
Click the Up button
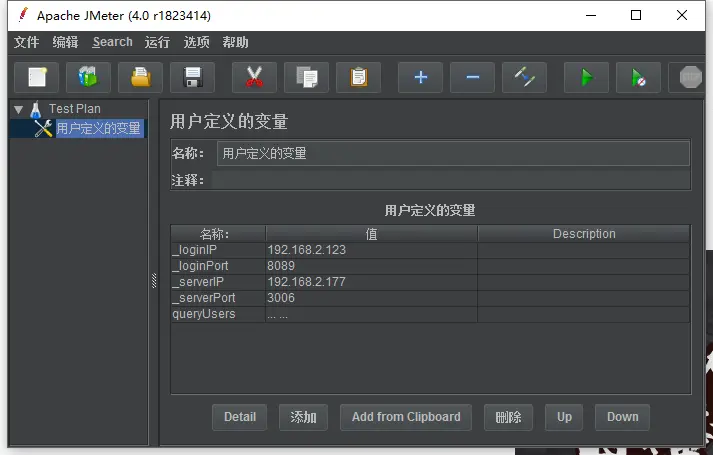click(x=564, y=417)
